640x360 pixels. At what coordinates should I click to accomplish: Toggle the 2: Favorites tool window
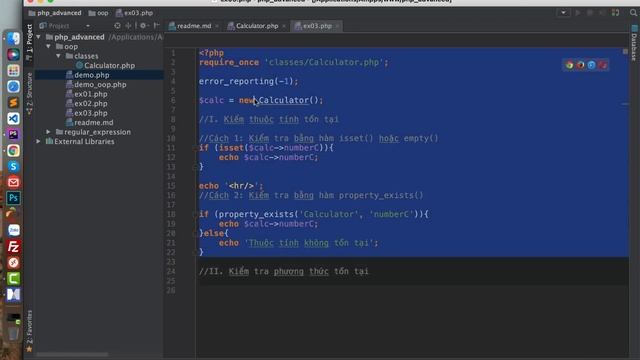click(x=29, y=331)
